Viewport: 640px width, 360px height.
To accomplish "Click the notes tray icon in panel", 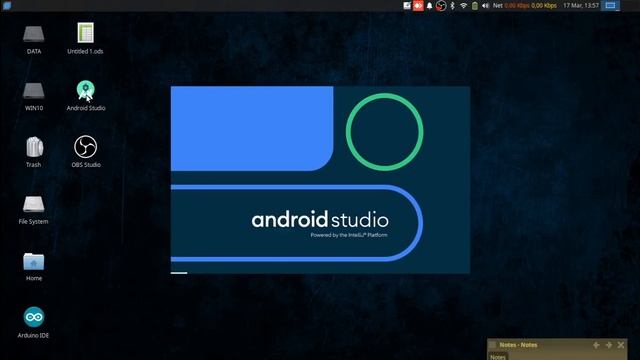I will tap(407, 5).
